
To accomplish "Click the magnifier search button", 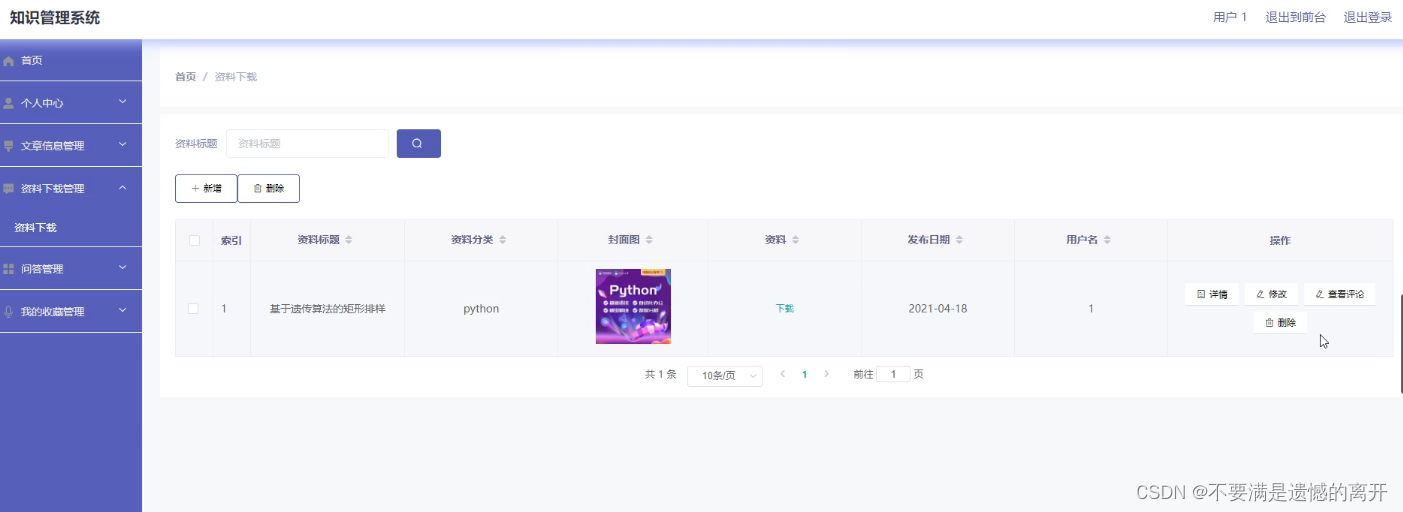I will [419, 143].
